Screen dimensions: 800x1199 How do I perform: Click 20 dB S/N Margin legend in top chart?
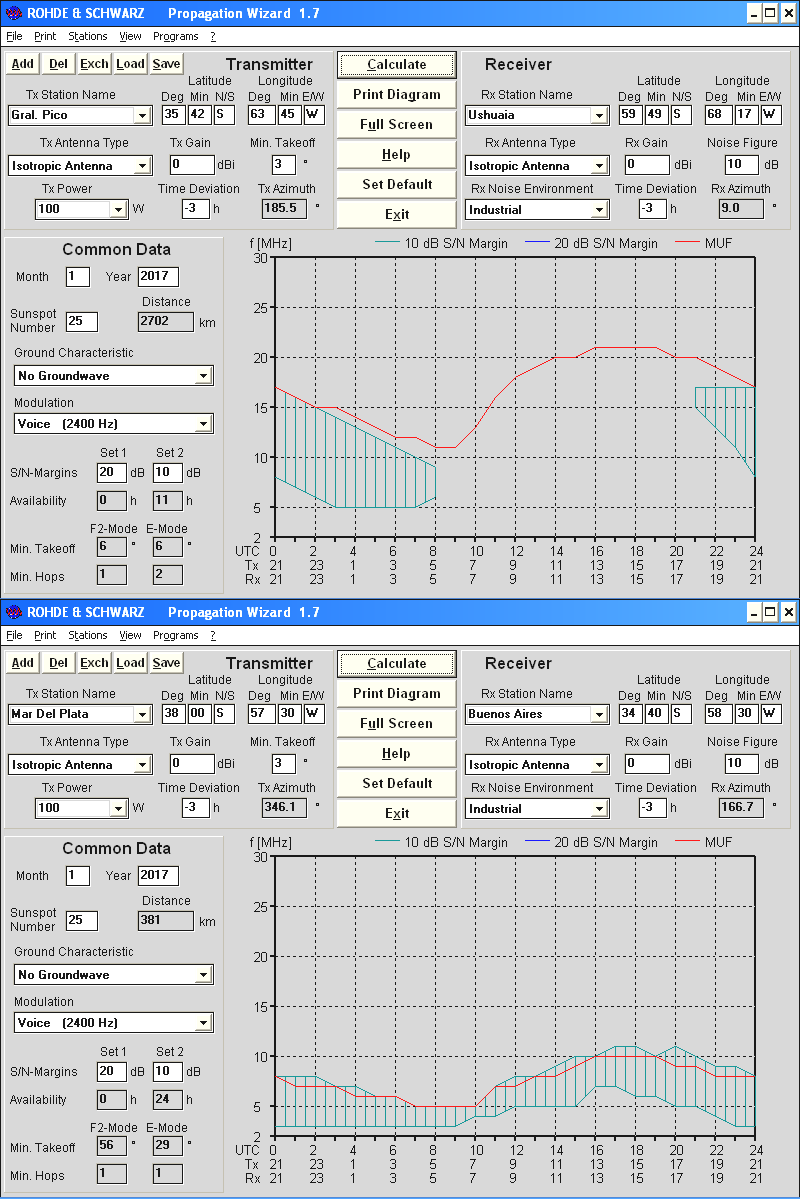tap(606, 243)
